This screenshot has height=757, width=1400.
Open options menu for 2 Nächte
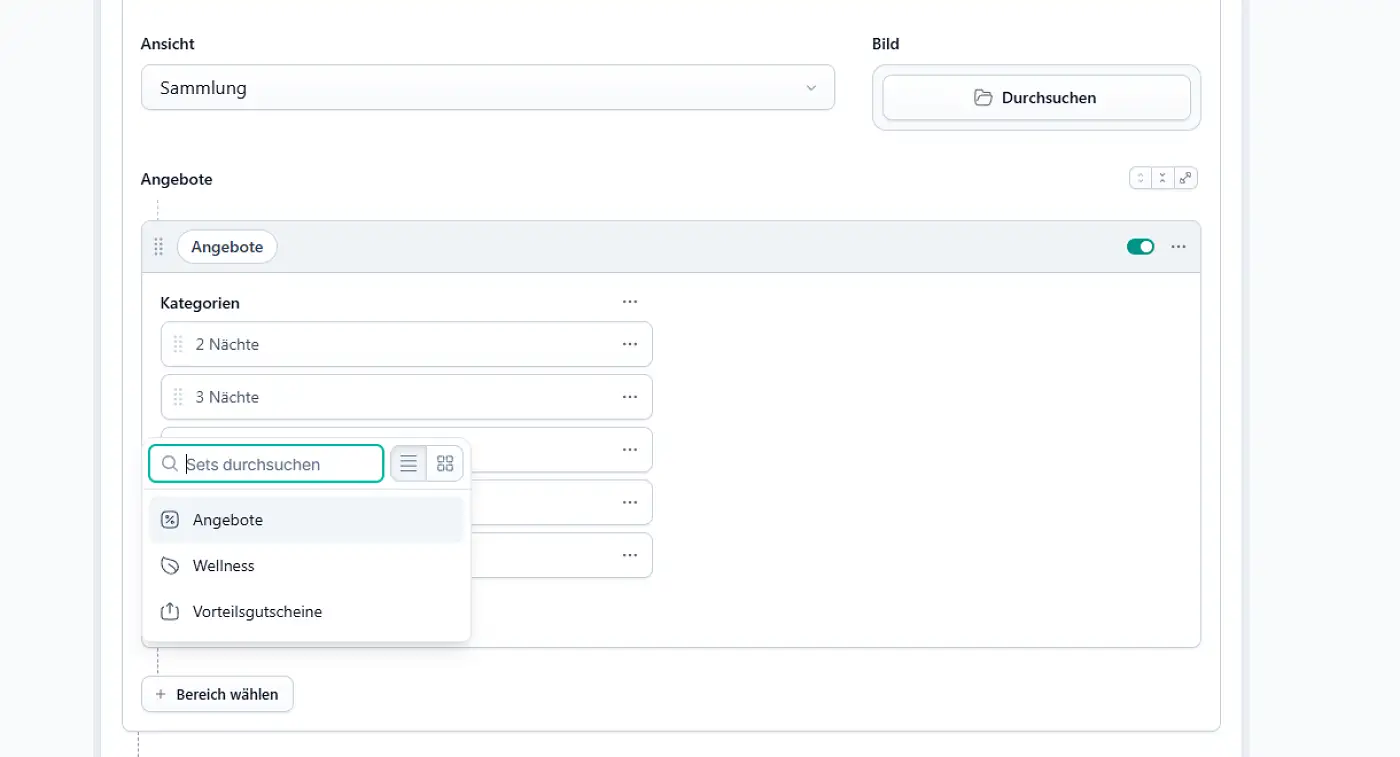coord(629,344)
